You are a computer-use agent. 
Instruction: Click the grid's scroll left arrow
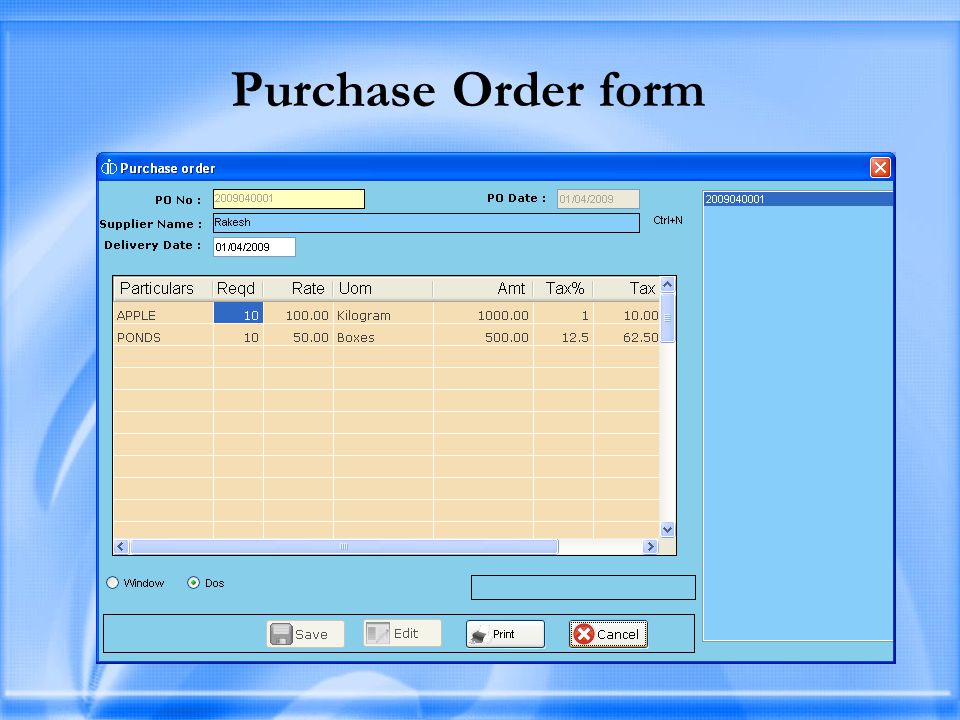[121, 546]
